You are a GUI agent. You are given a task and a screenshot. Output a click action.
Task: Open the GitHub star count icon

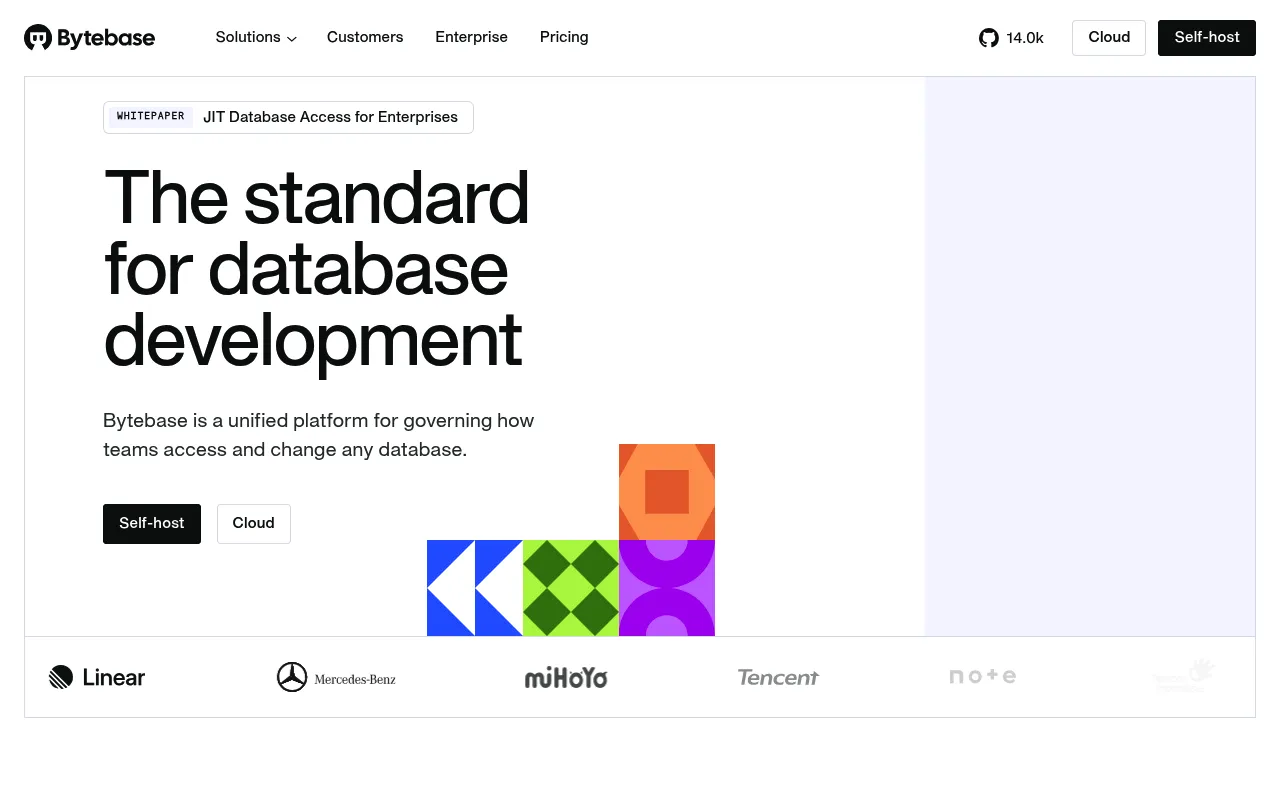pos(989,38)
